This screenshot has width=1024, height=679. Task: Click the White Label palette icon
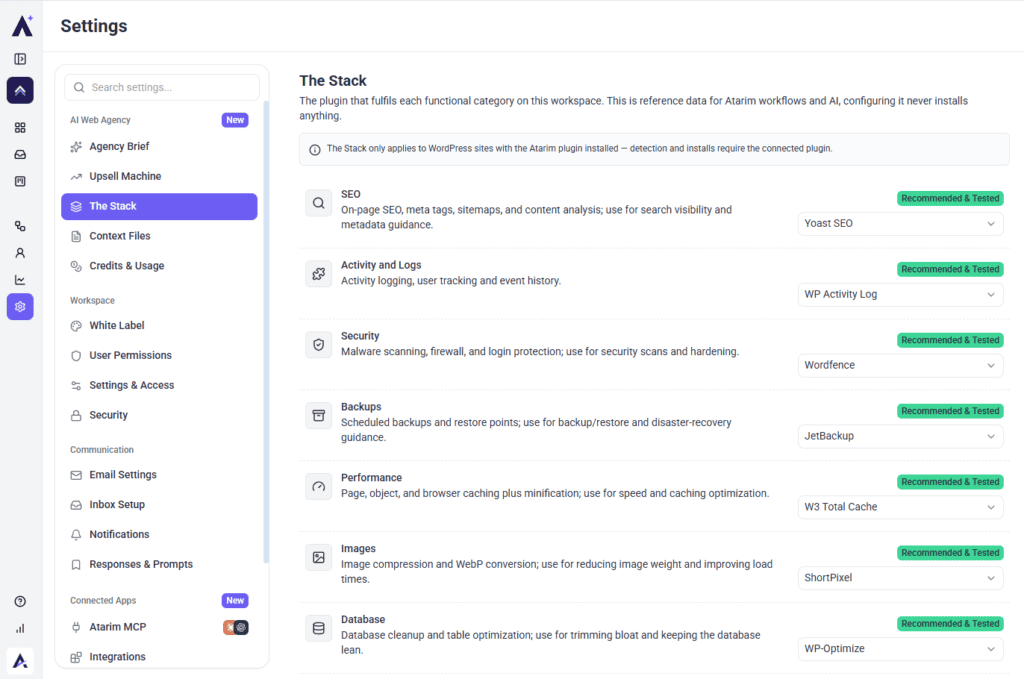[76, 326]
